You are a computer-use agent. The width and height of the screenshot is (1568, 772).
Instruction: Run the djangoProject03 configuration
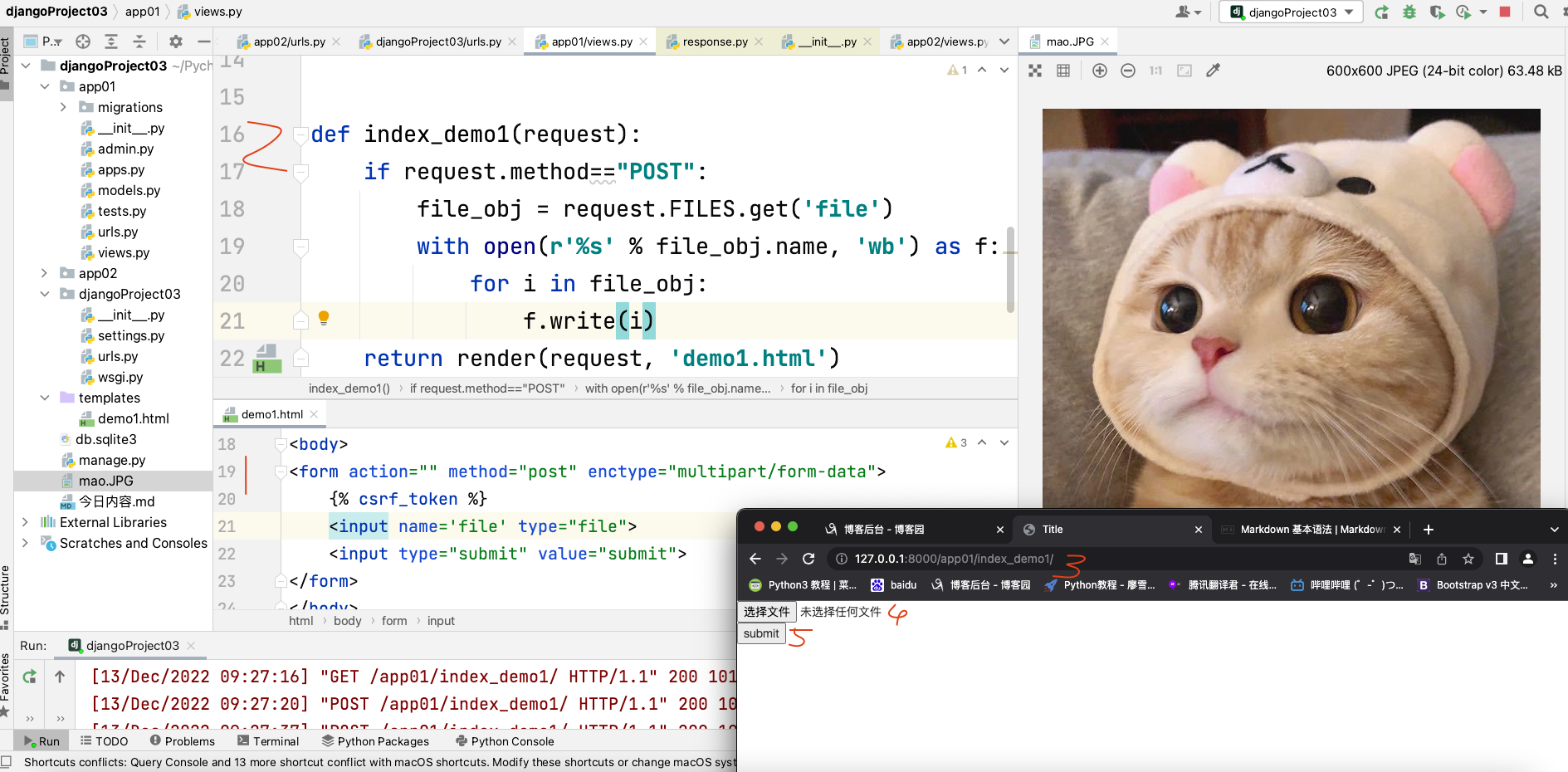(1381, 12)
